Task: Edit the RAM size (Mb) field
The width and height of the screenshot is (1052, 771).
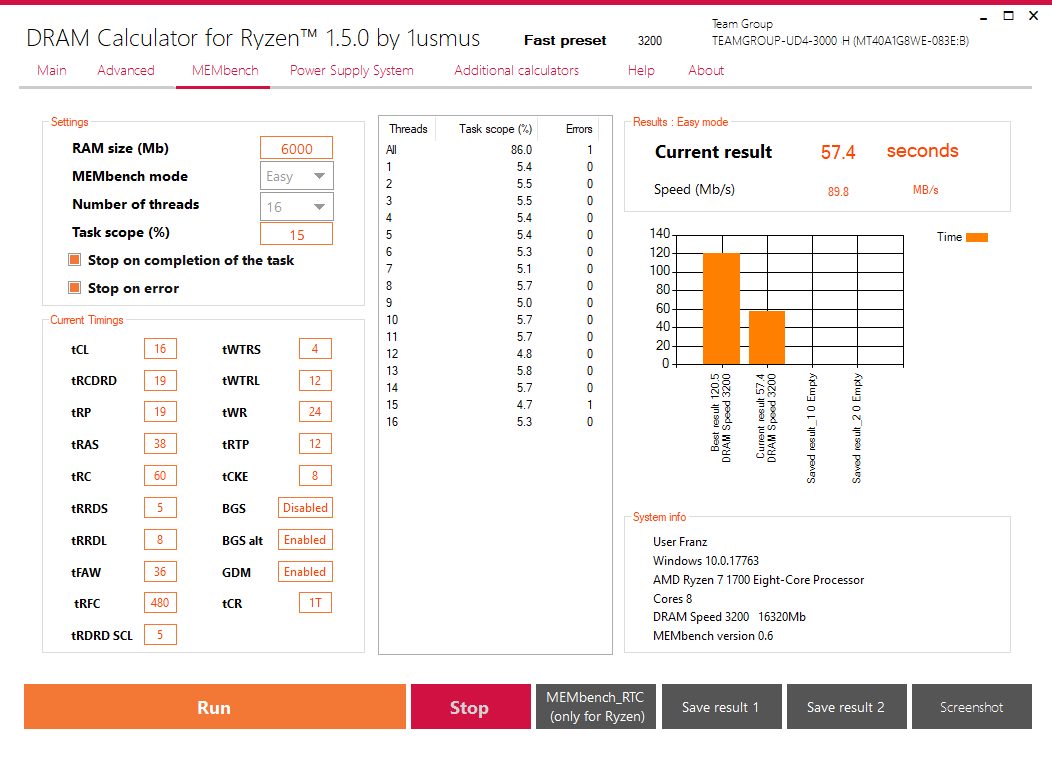Action: point(297,148)
